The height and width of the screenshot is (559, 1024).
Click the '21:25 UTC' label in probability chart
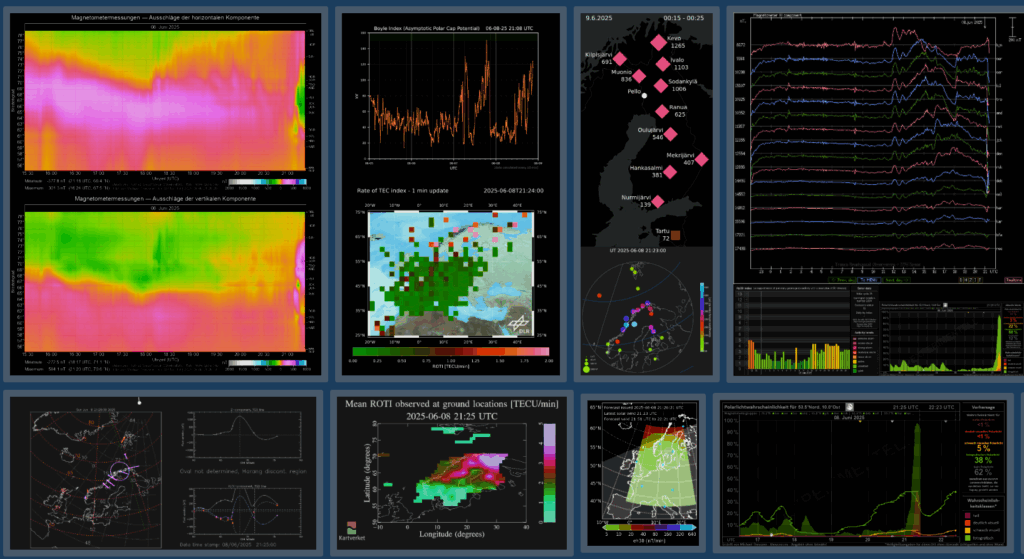(906, 407)
